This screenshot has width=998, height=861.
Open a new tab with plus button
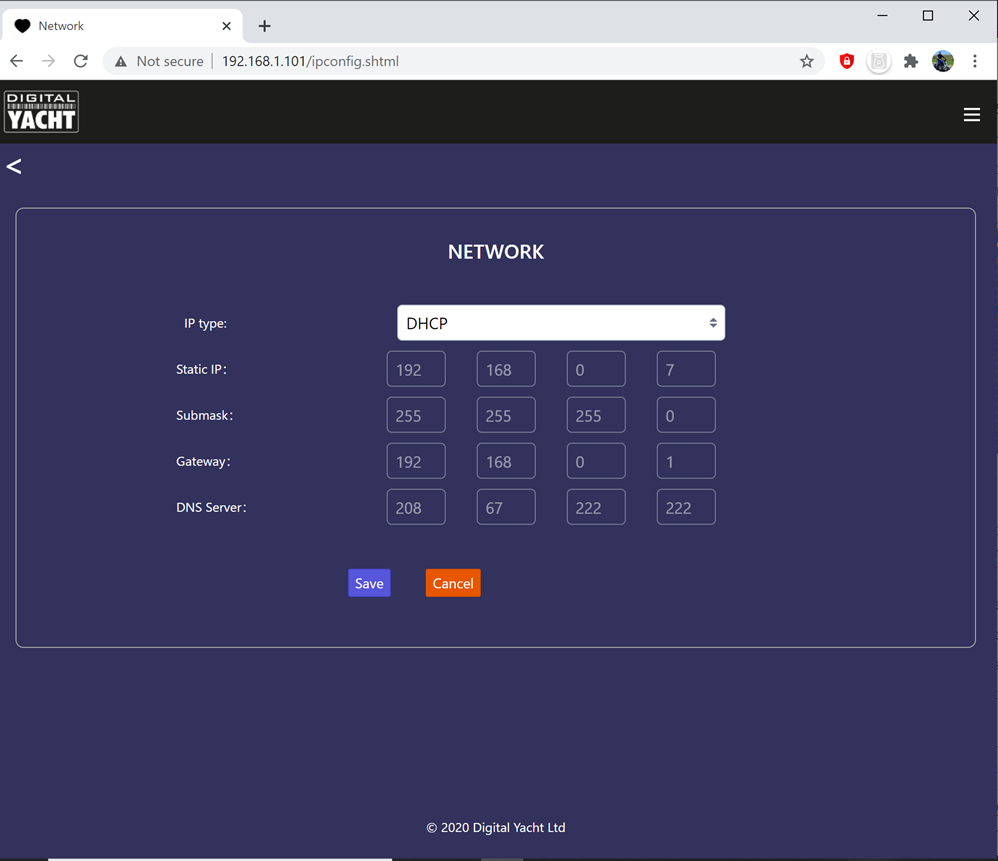coord(264,26)
